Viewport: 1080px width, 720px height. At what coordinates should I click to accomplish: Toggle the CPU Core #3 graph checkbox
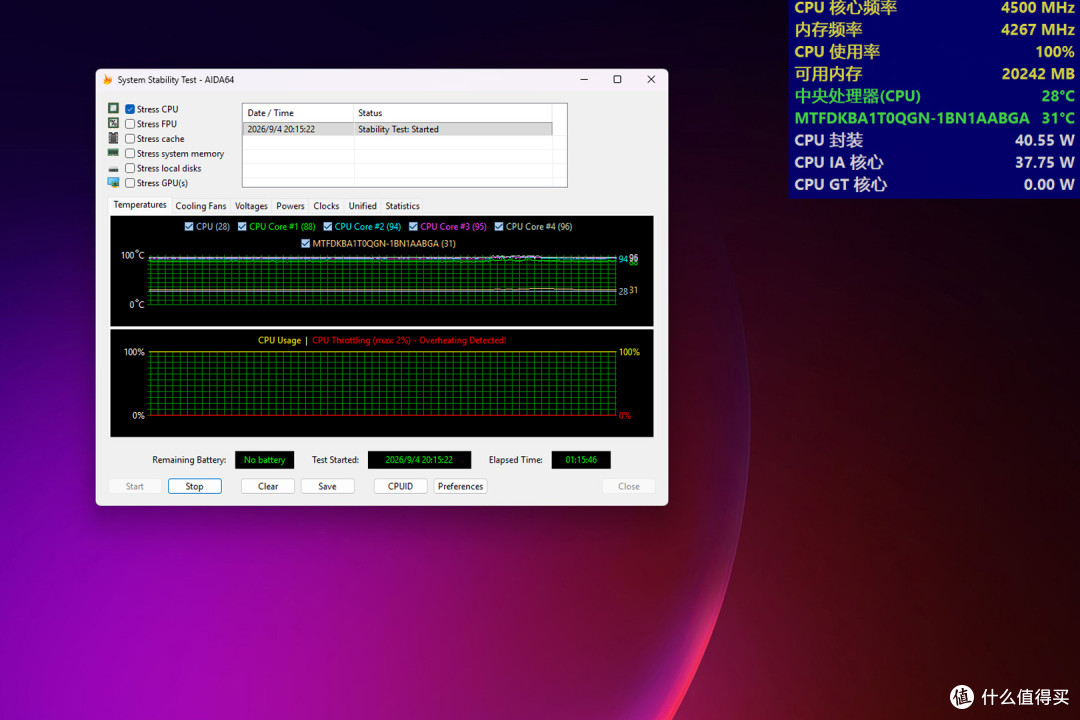click(x=413, y=227)
